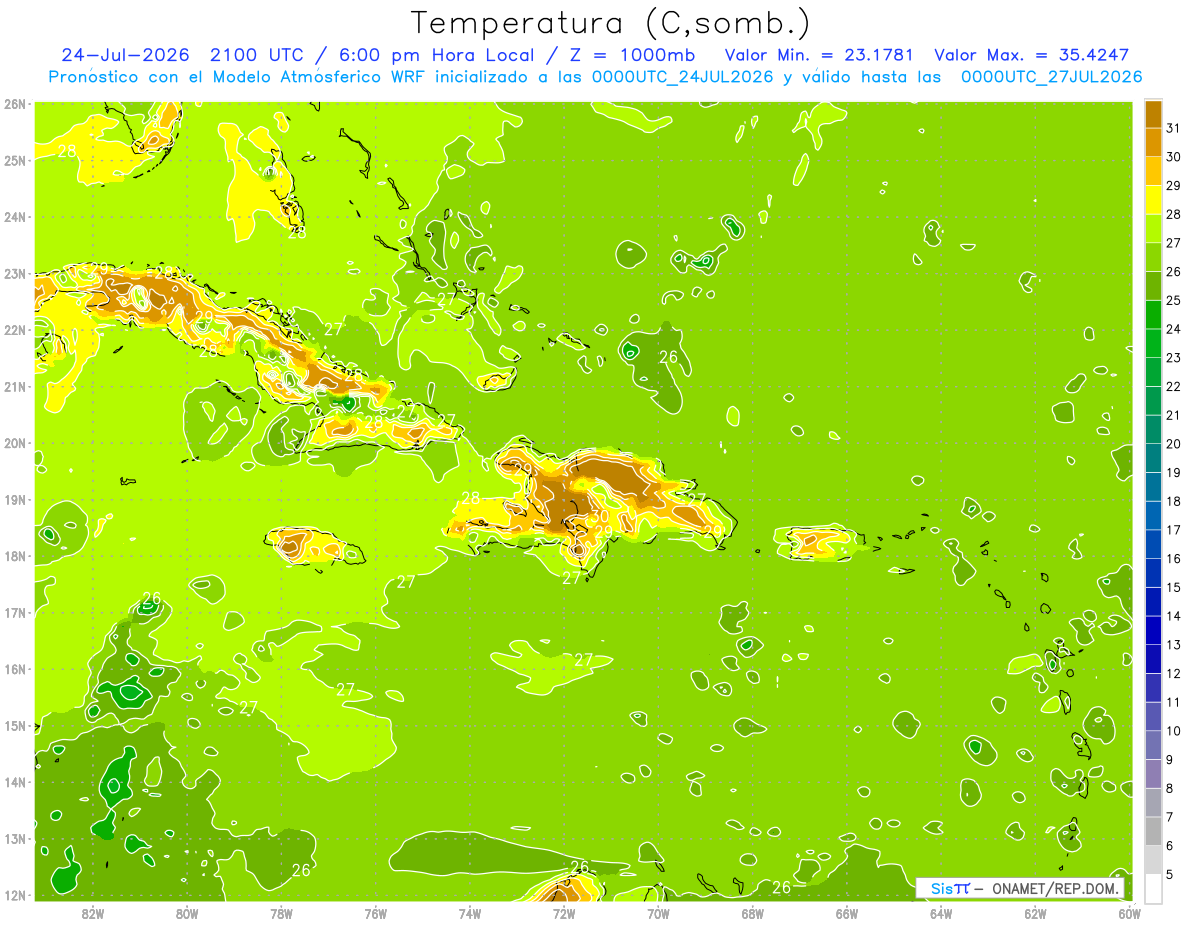
Task: Click the title 'Temperatura (C,somb.)'
Action: (x=610, y=23)
